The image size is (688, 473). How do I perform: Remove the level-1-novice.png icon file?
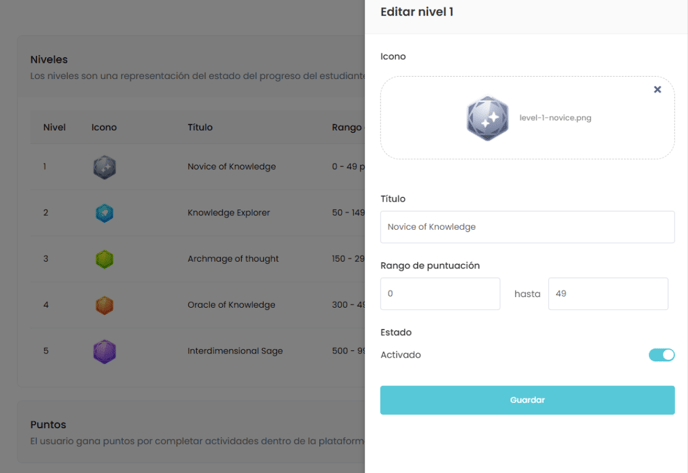coord(657,90)
